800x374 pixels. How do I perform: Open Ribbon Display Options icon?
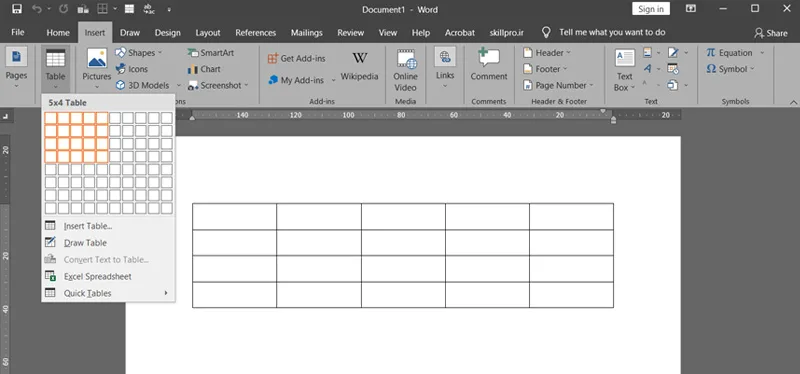pos(691,9)
